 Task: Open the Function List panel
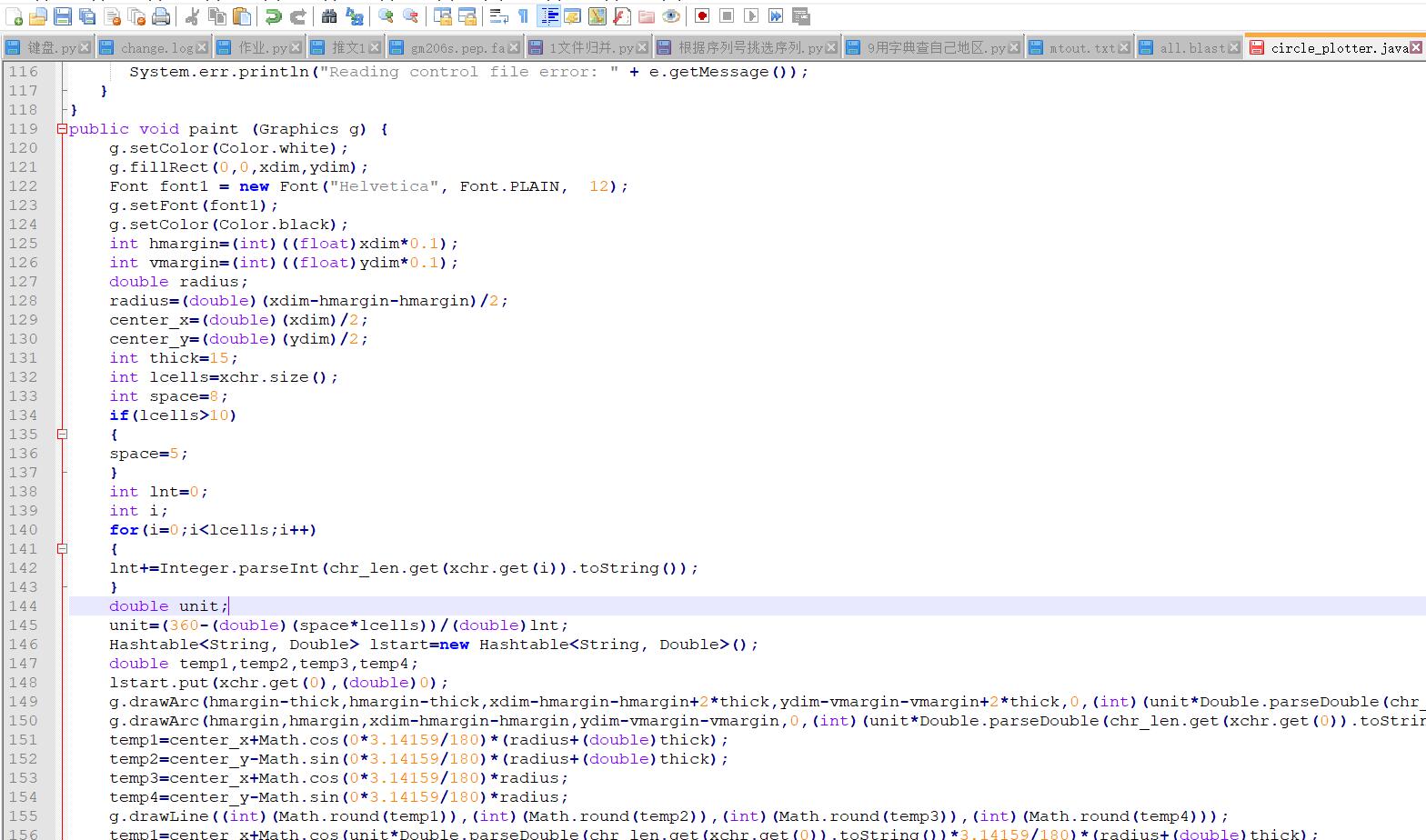click(x=621, y=16)
